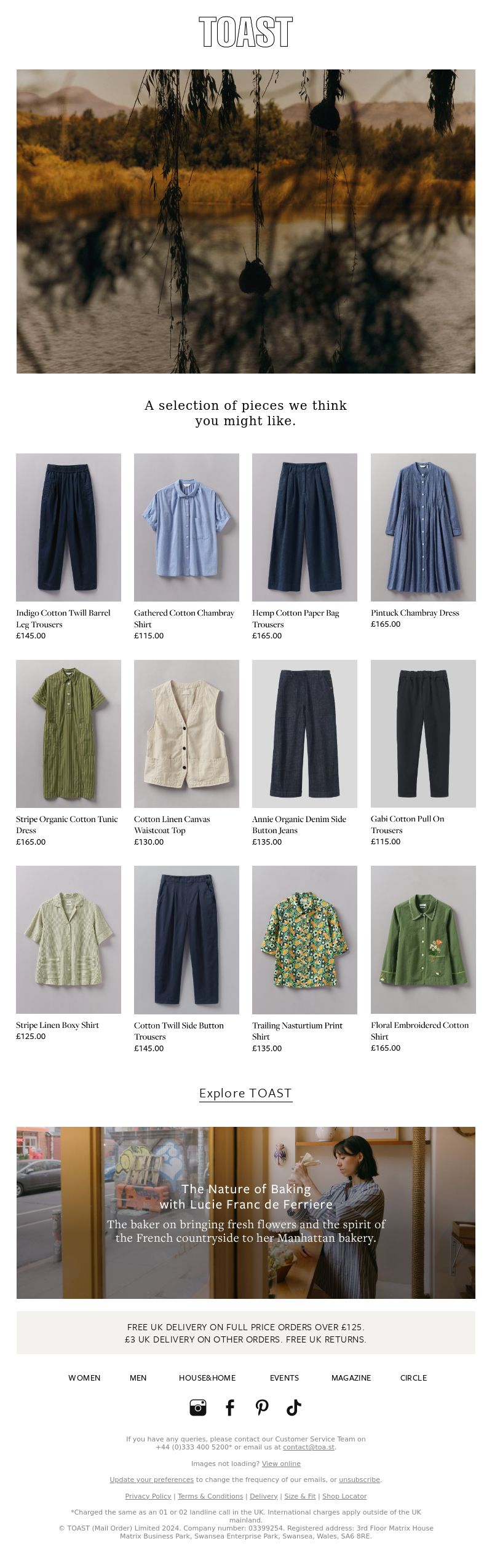This screenshot has width=492, height=1568.
Task: Open Floral Embroidered Cotton Shirt product image
Action: [423, 940]
